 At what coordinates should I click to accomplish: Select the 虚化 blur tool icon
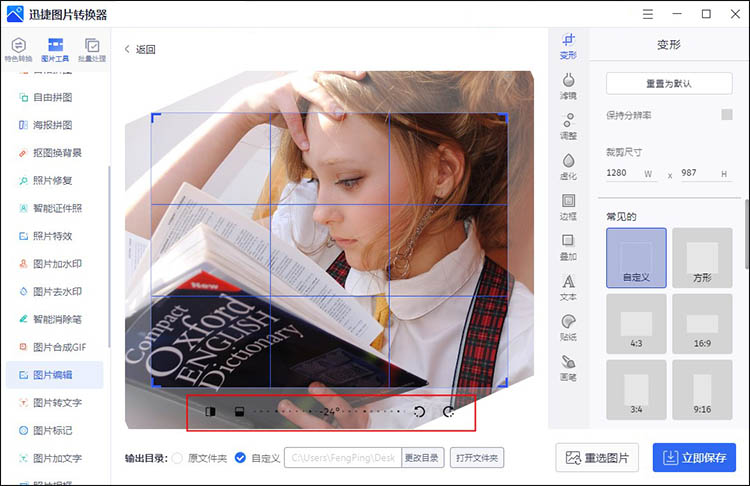[x=568, y=167]
